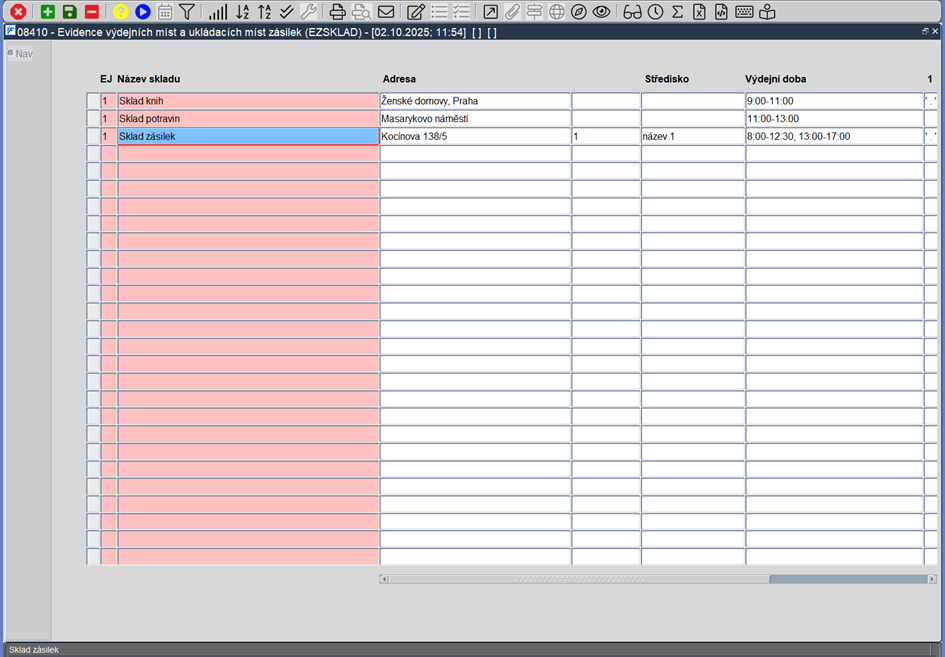The image size is (945, 657).
Task: Close the inner EZSKLAD window
Action: tap(936, 31)
